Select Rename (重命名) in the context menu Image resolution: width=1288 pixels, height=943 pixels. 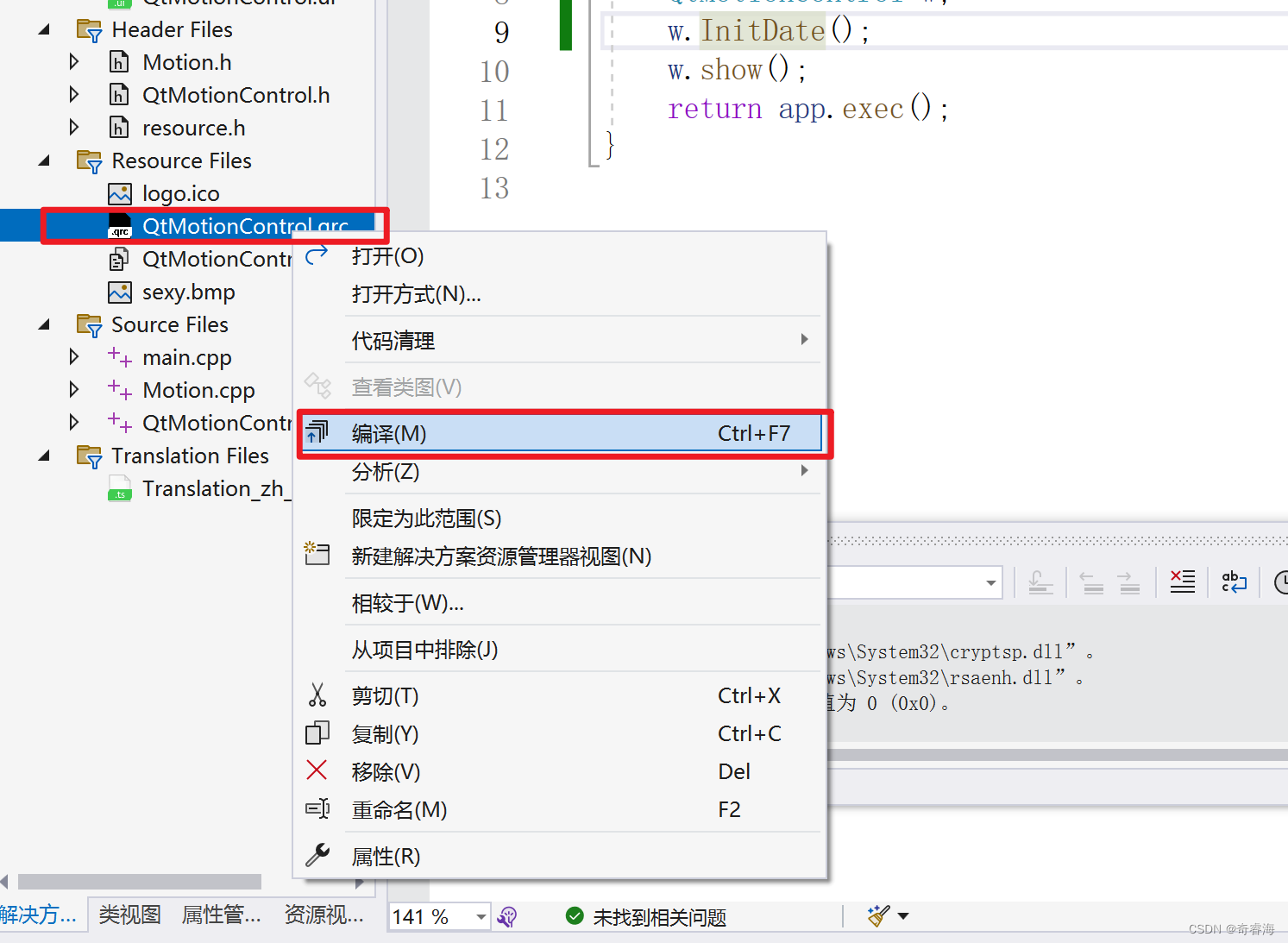click(561, 810)
